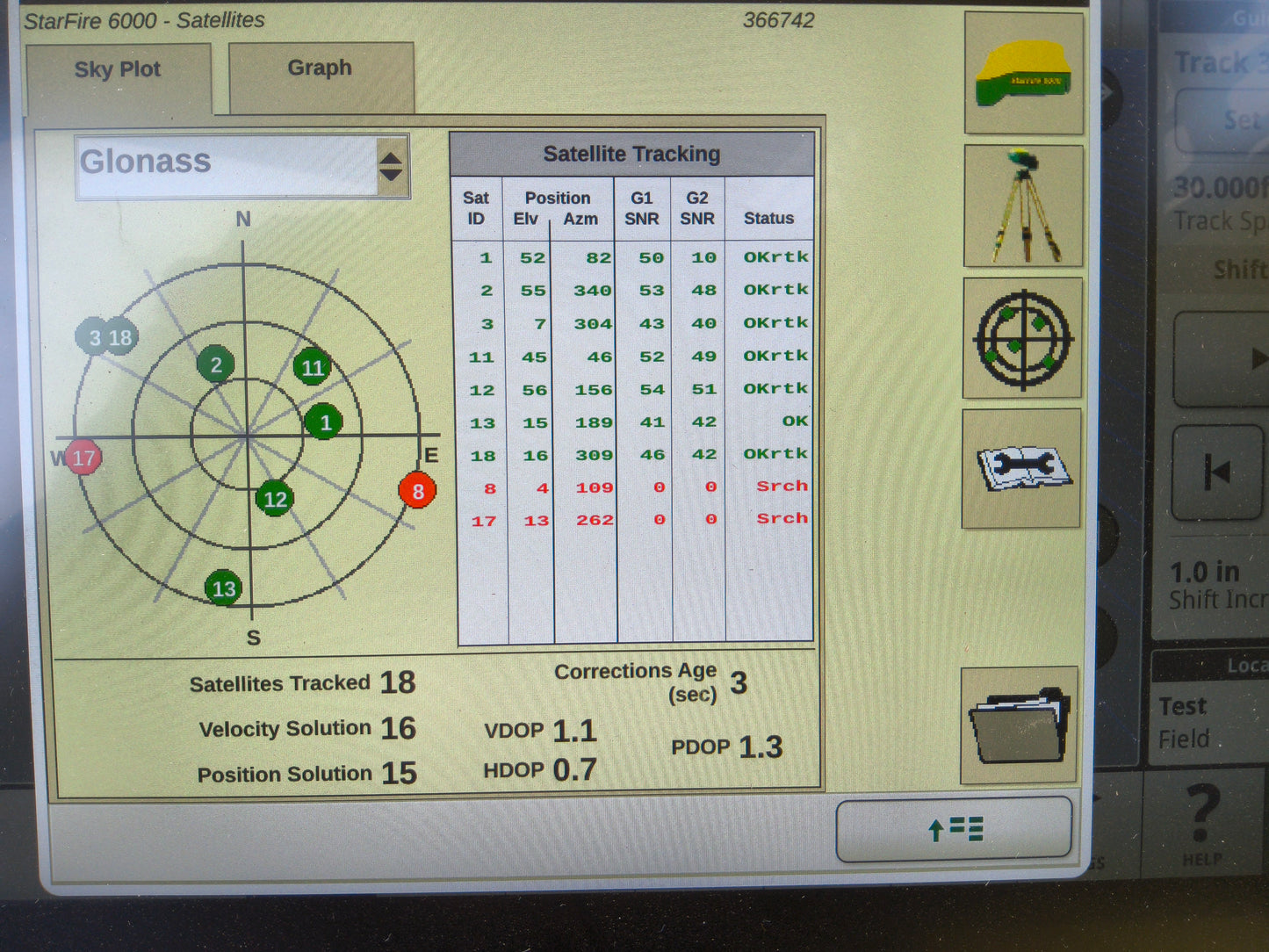Click the satellite tracking crosshair icon
Screen dimensions: 1269x952
(1022, 338)
